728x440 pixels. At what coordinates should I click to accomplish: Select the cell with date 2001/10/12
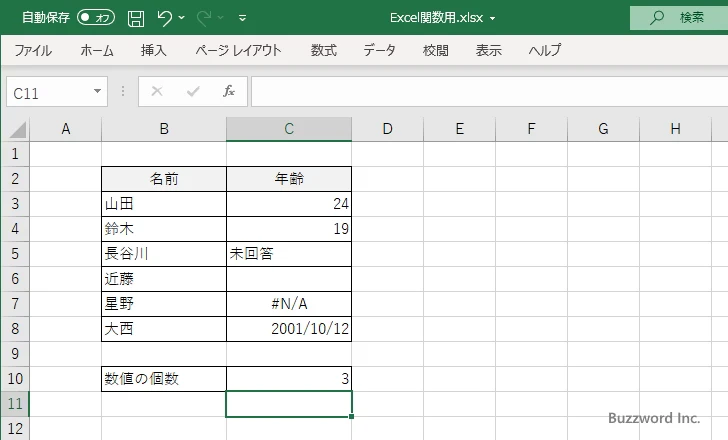coord(289,329)
